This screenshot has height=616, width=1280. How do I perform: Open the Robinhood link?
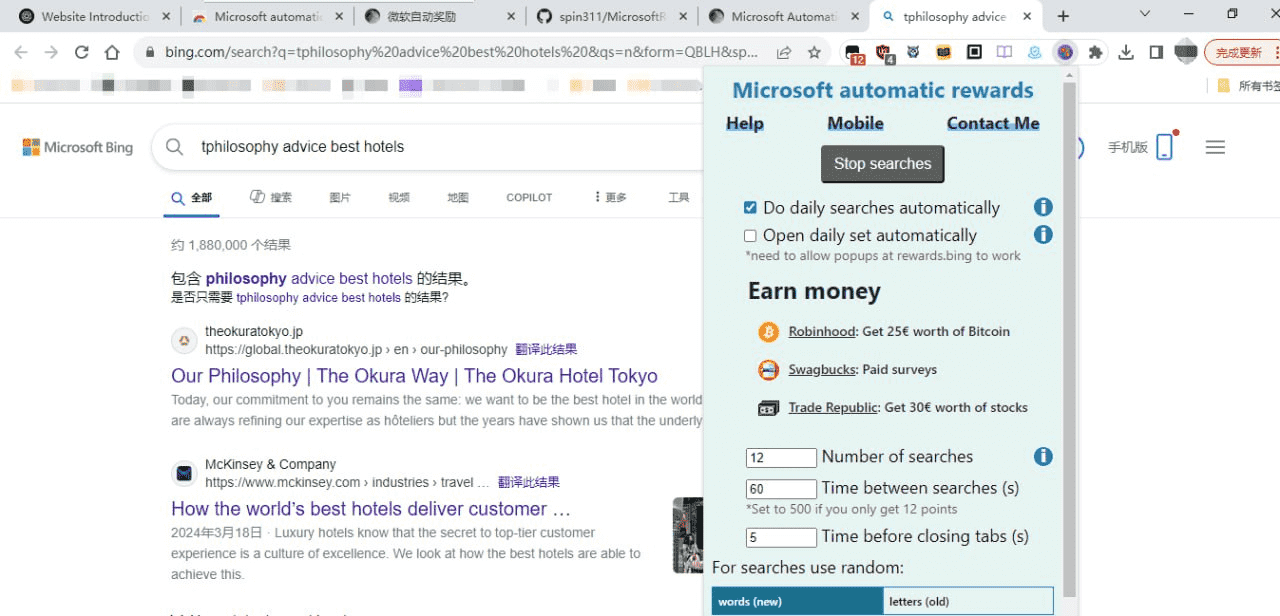click(x=822, y=331)
